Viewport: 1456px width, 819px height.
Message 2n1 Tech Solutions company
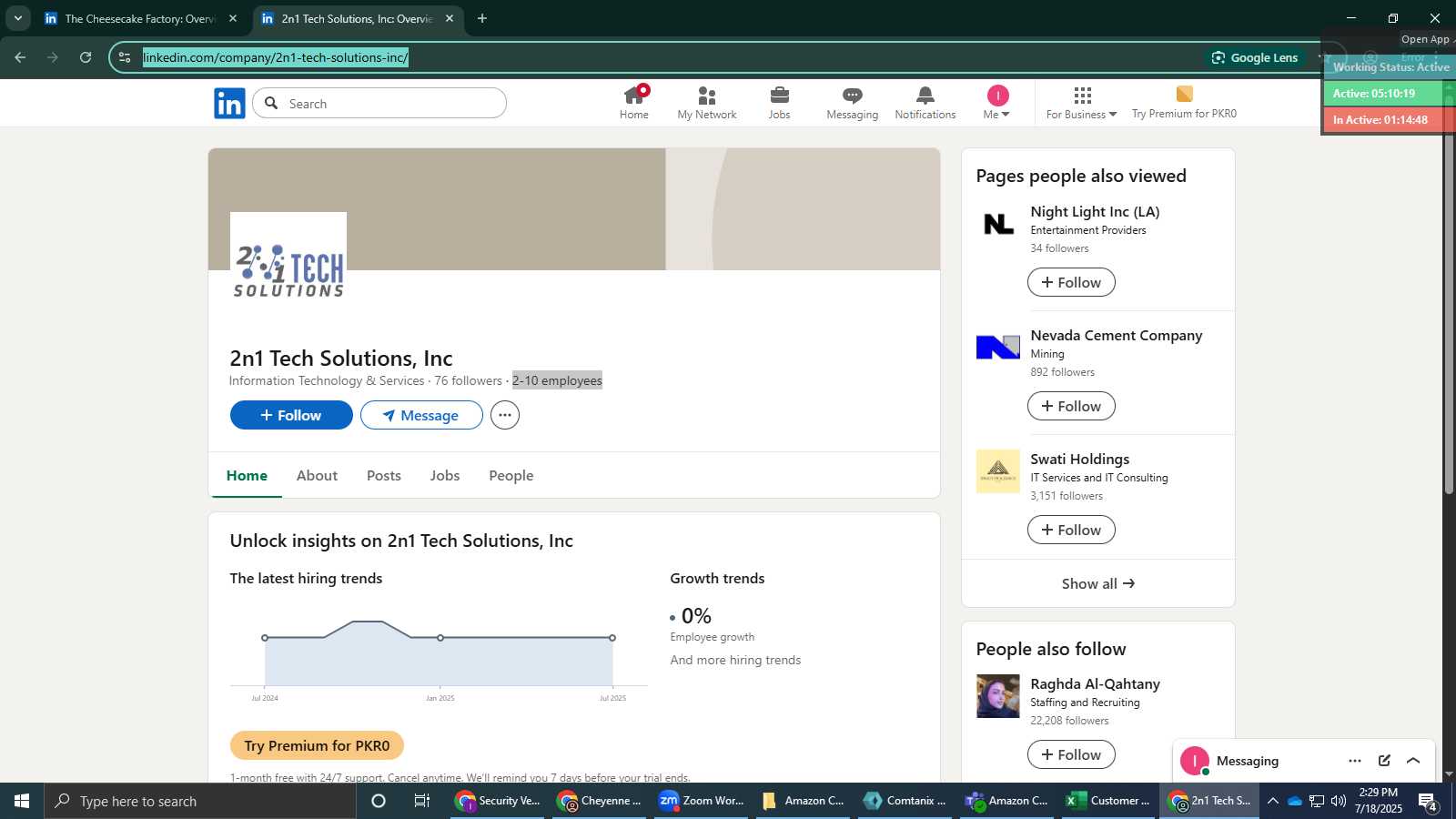(x=421, y=415)
